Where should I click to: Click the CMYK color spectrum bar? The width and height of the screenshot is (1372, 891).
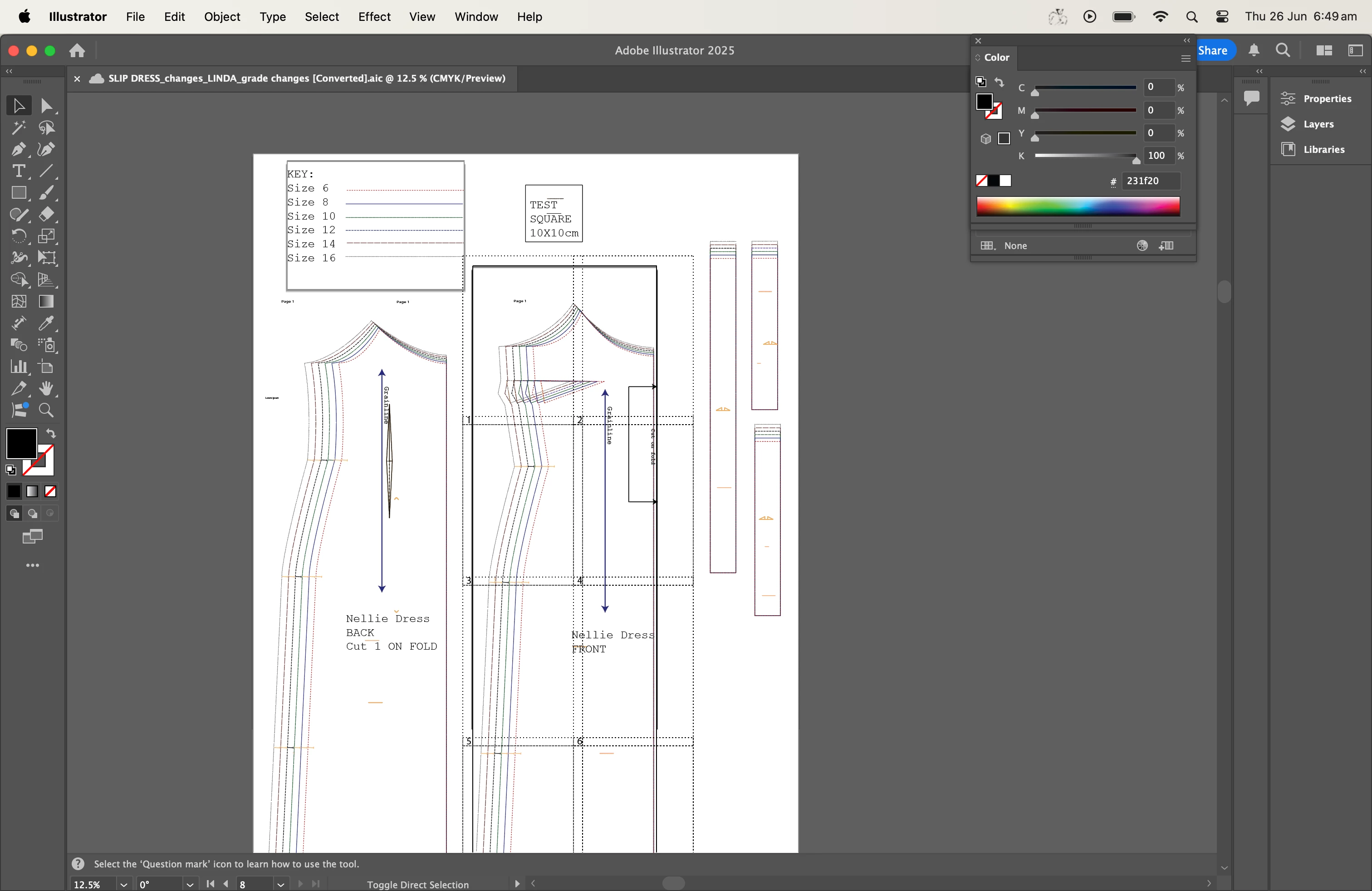[1078, 206]
